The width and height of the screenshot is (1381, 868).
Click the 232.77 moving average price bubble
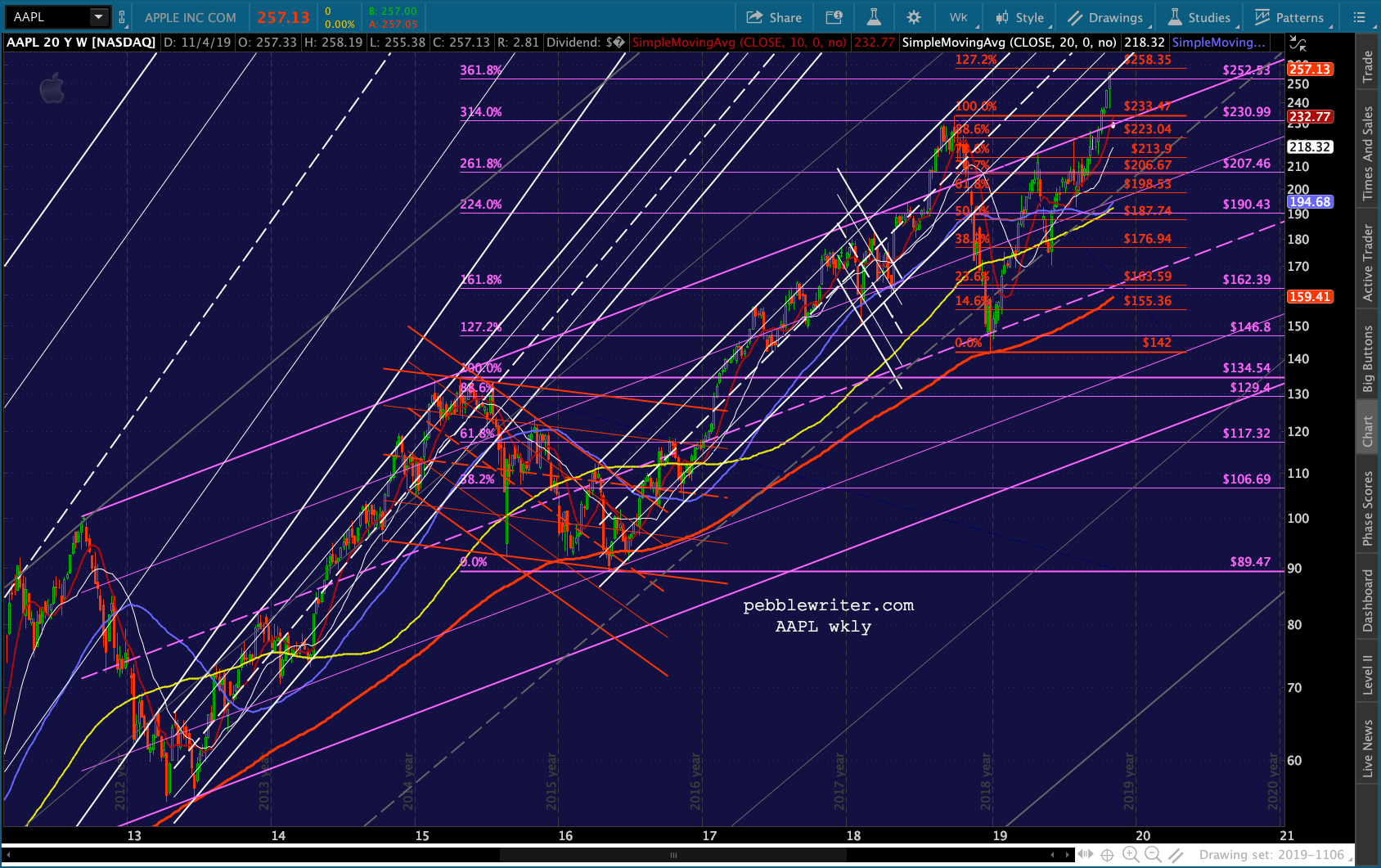[1310, 117]
